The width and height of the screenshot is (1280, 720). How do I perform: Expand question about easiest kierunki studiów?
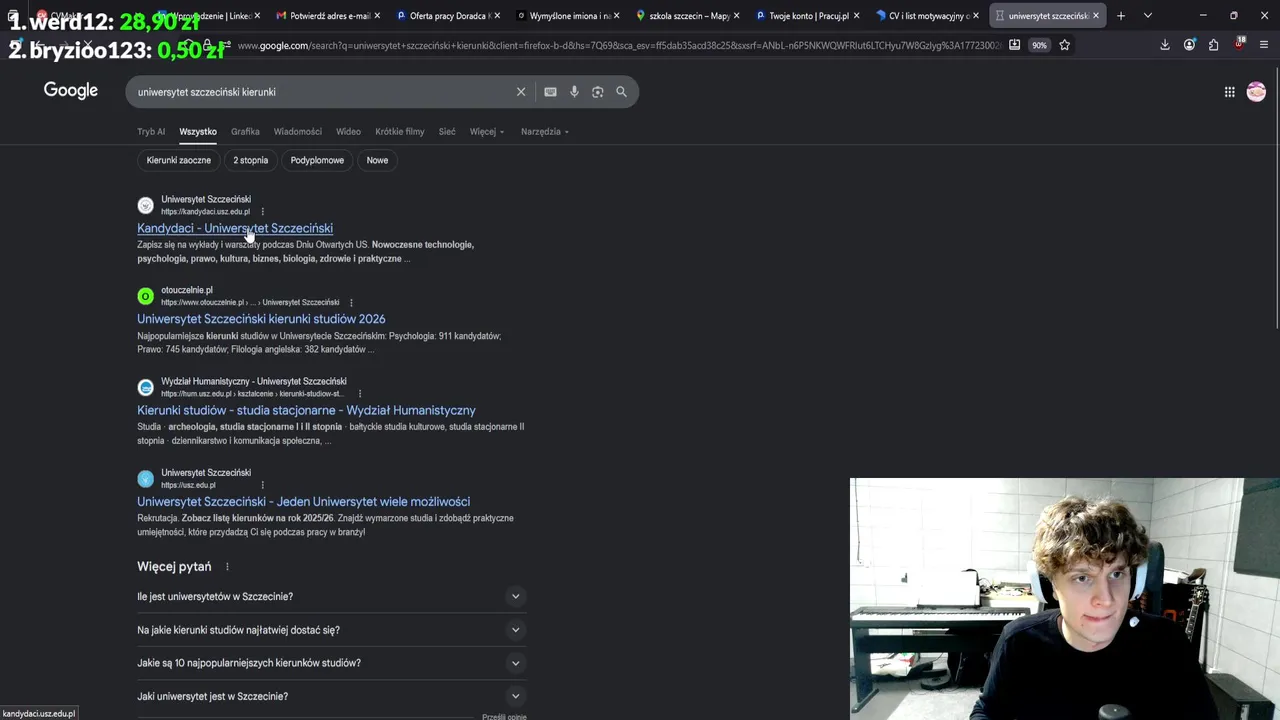pyautogui.click(x=331, y=630)
